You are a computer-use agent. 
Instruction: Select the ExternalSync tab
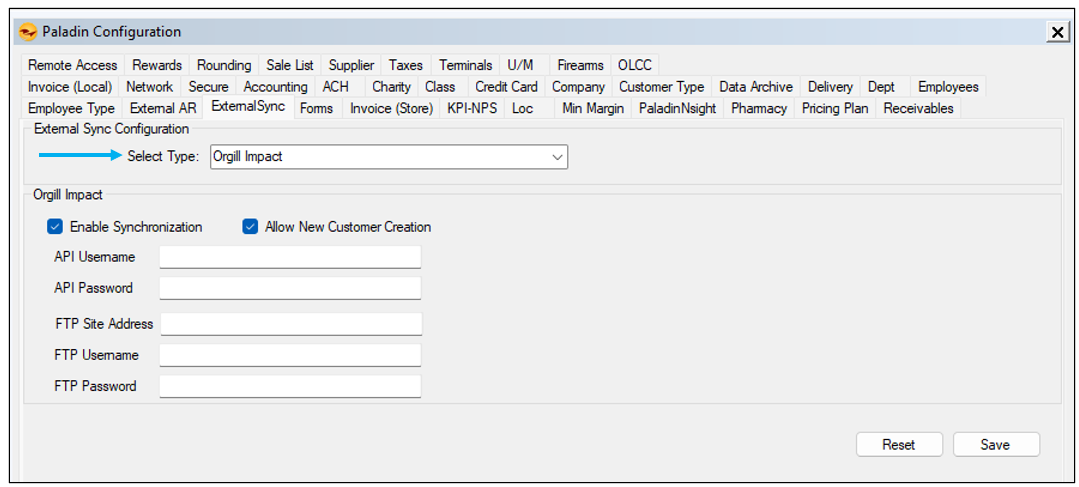(x=248, y=107)
